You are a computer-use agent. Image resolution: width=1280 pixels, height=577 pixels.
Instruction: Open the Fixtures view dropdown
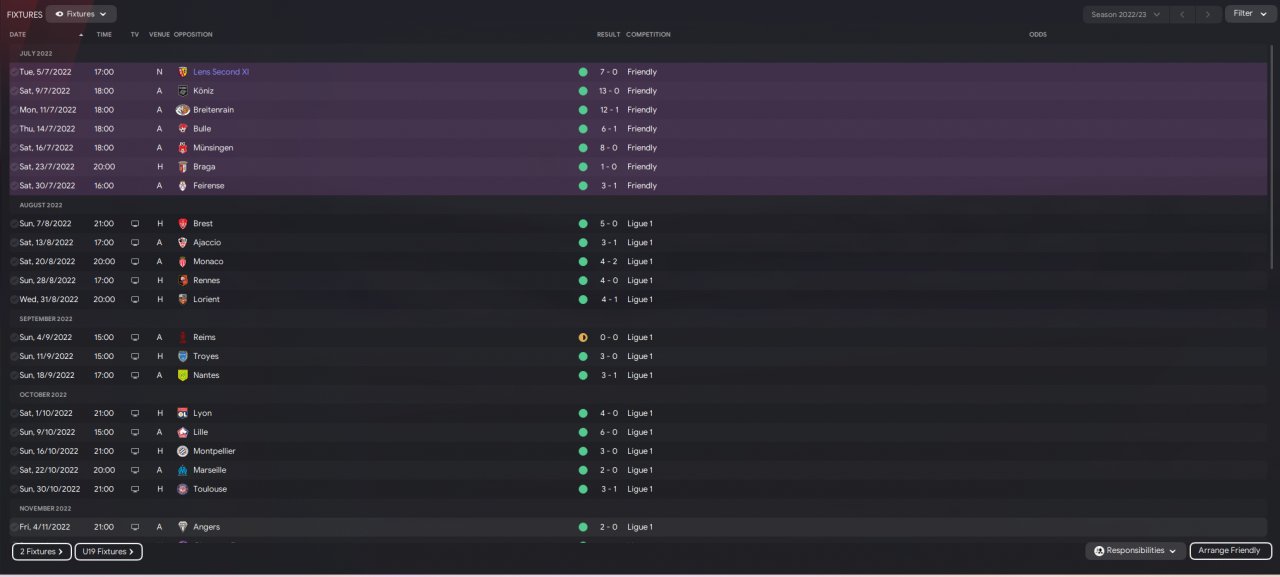tap(81, 14)
